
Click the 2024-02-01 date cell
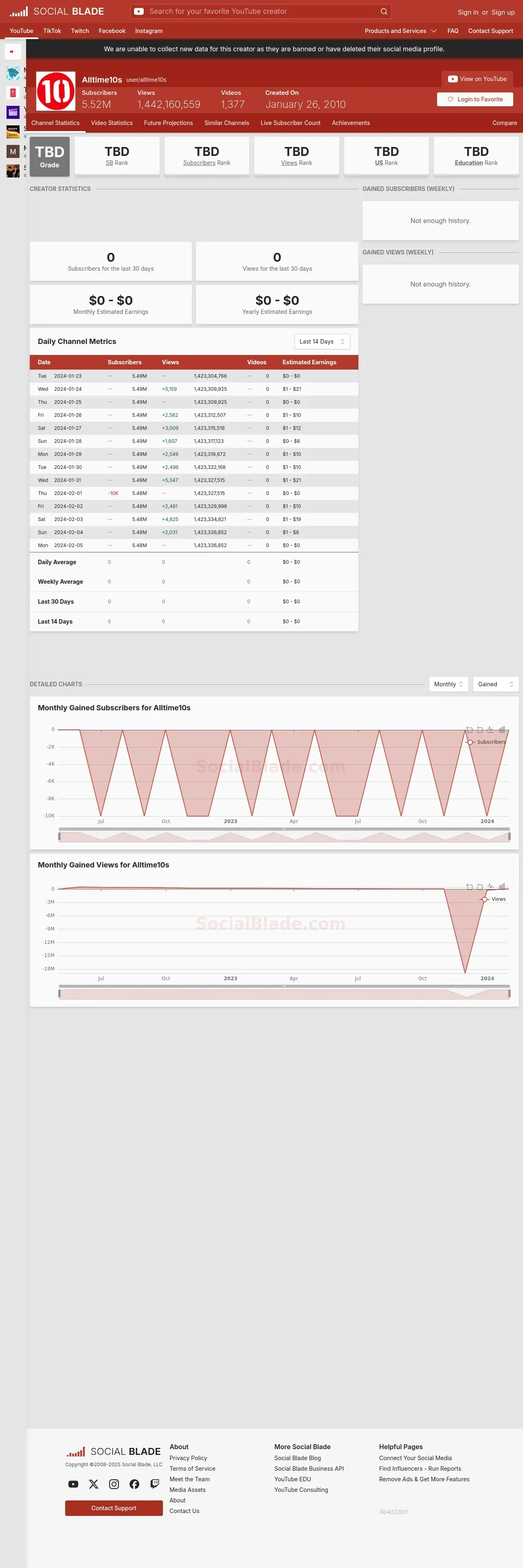(x=68, y=493)
